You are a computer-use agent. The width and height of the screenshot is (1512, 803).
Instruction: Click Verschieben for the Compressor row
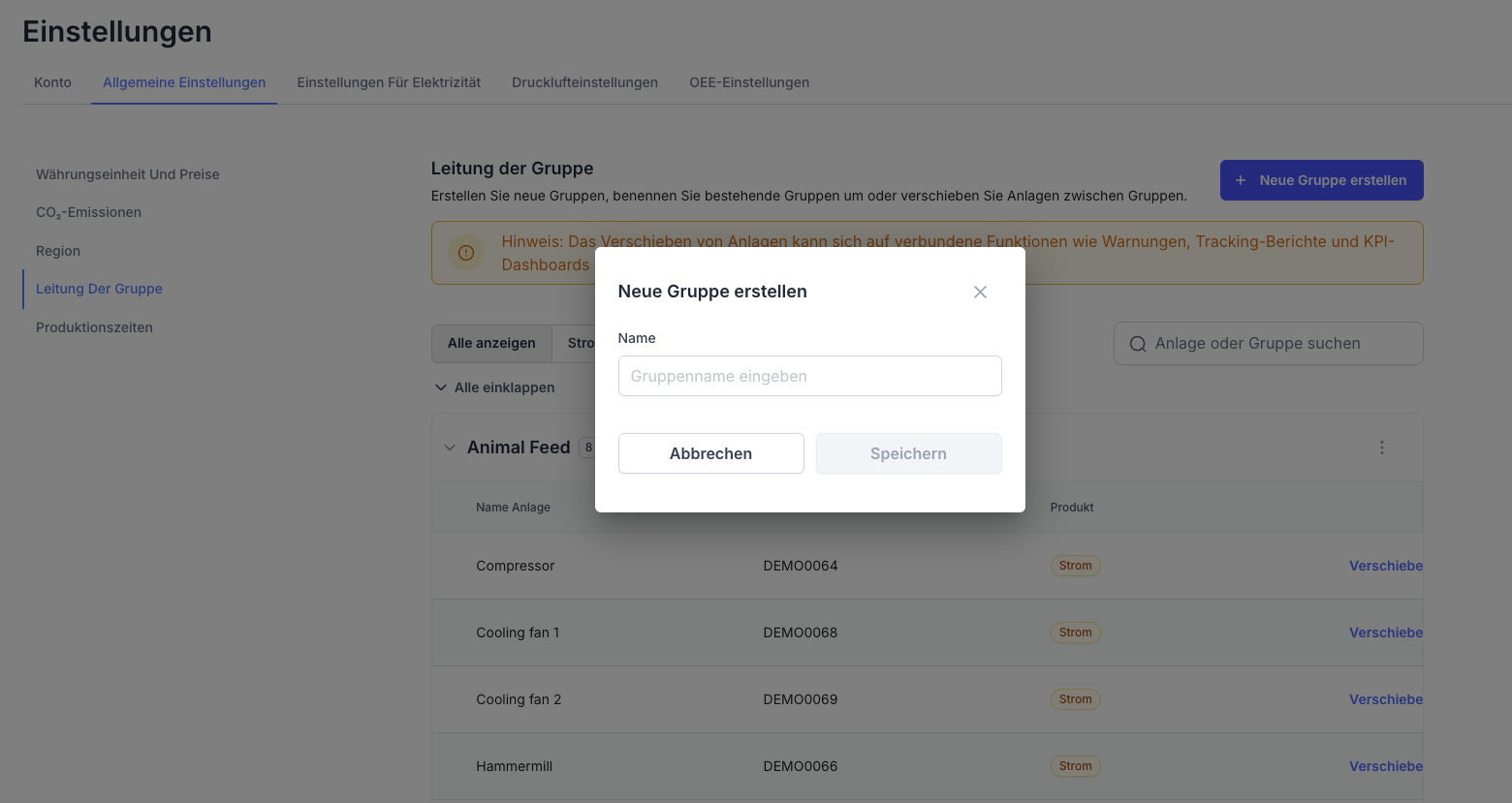[1385, 566]
